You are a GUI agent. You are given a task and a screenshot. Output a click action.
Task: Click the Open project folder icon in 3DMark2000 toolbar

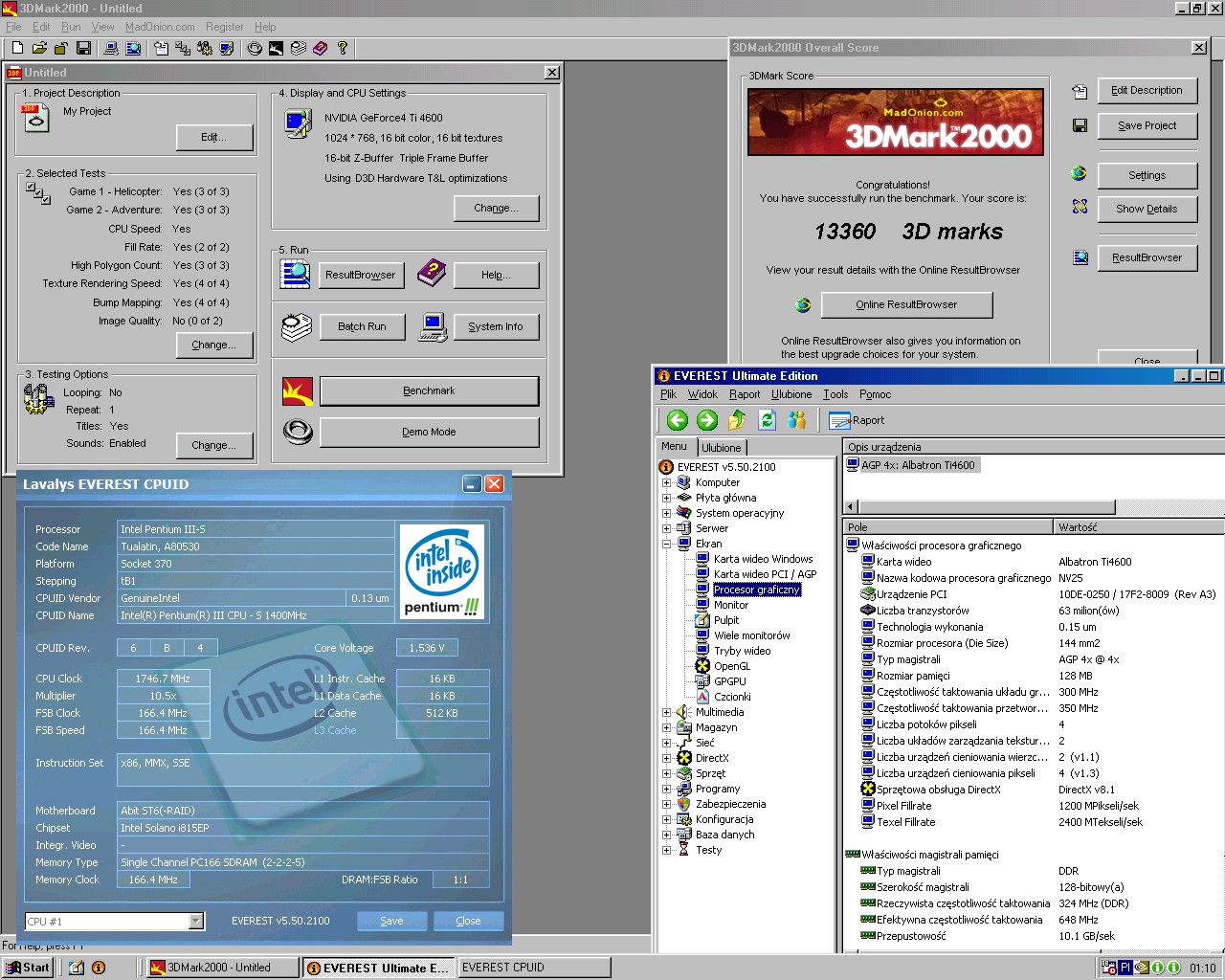pos(39,48)
